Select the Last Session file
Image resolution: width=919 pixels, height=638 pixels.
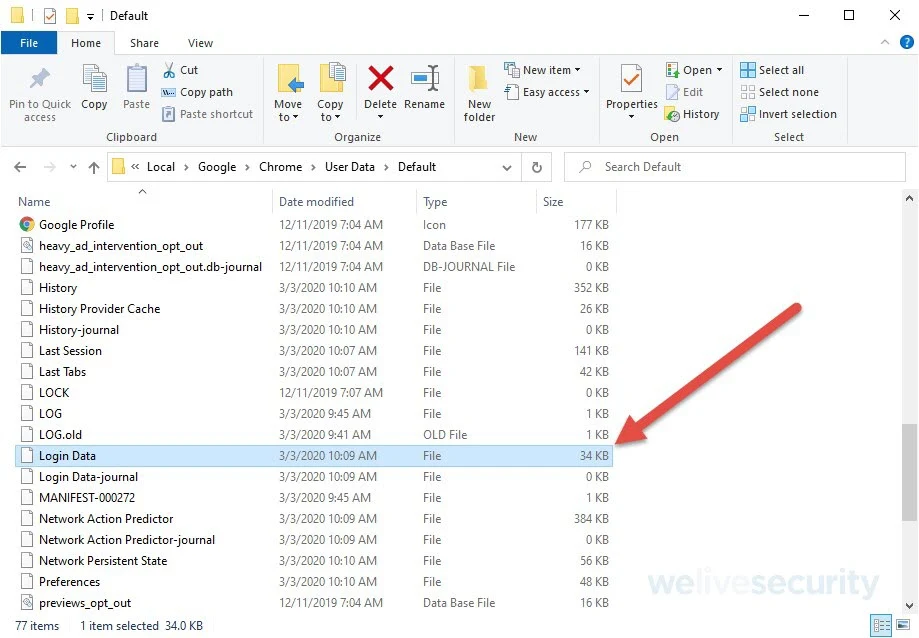pyautogui.click(x=314, y=351)
